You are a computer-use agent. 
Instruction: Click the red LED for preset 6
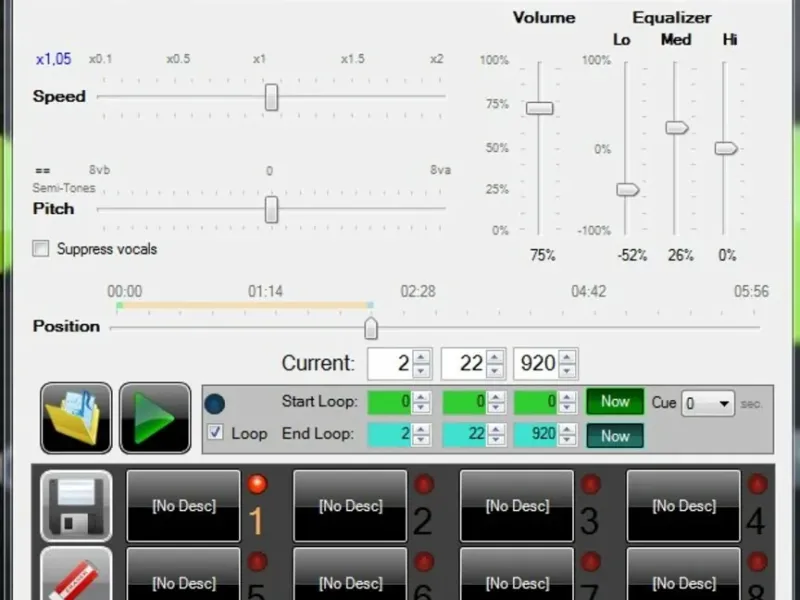point(423,561)
